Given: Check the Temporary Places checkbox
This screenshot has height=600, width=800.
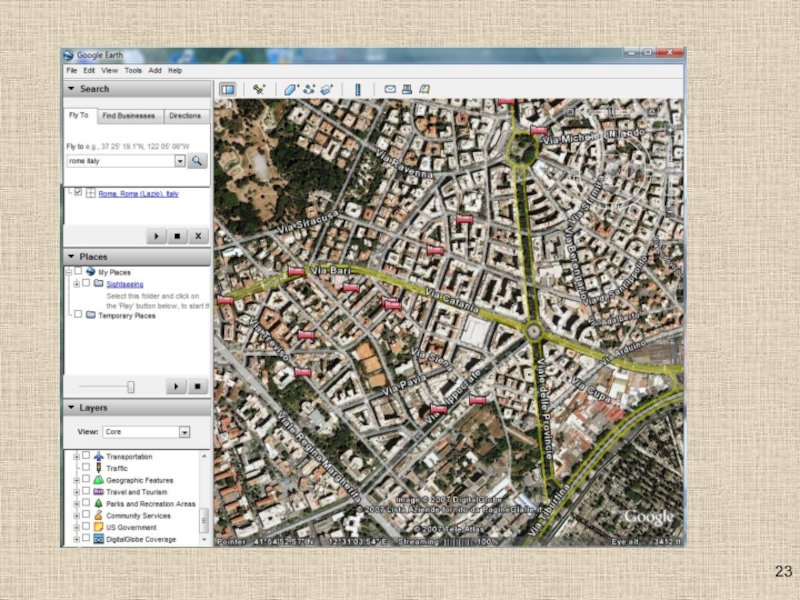Looking at the screenshot, I should (x=77, y=315).
